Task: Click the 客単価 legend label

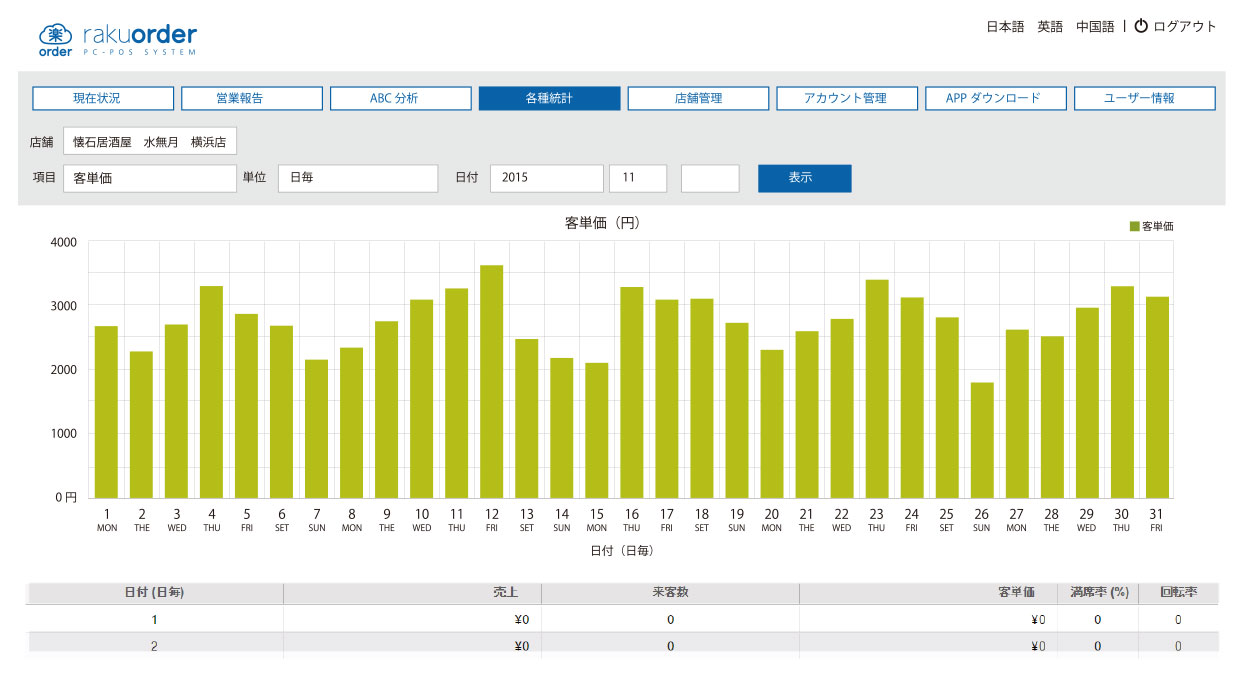Action: 1158,226
